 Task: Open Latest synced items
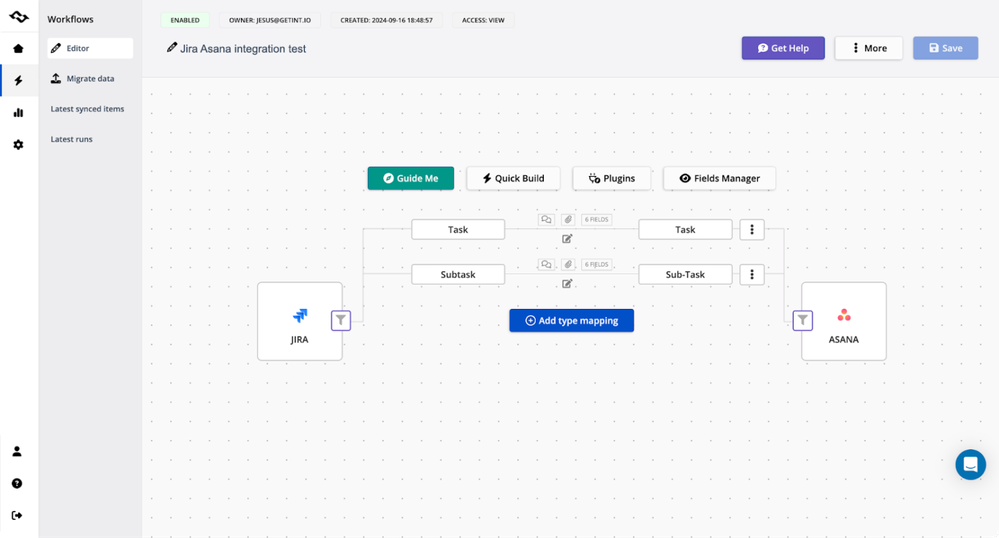coord(87,109)
